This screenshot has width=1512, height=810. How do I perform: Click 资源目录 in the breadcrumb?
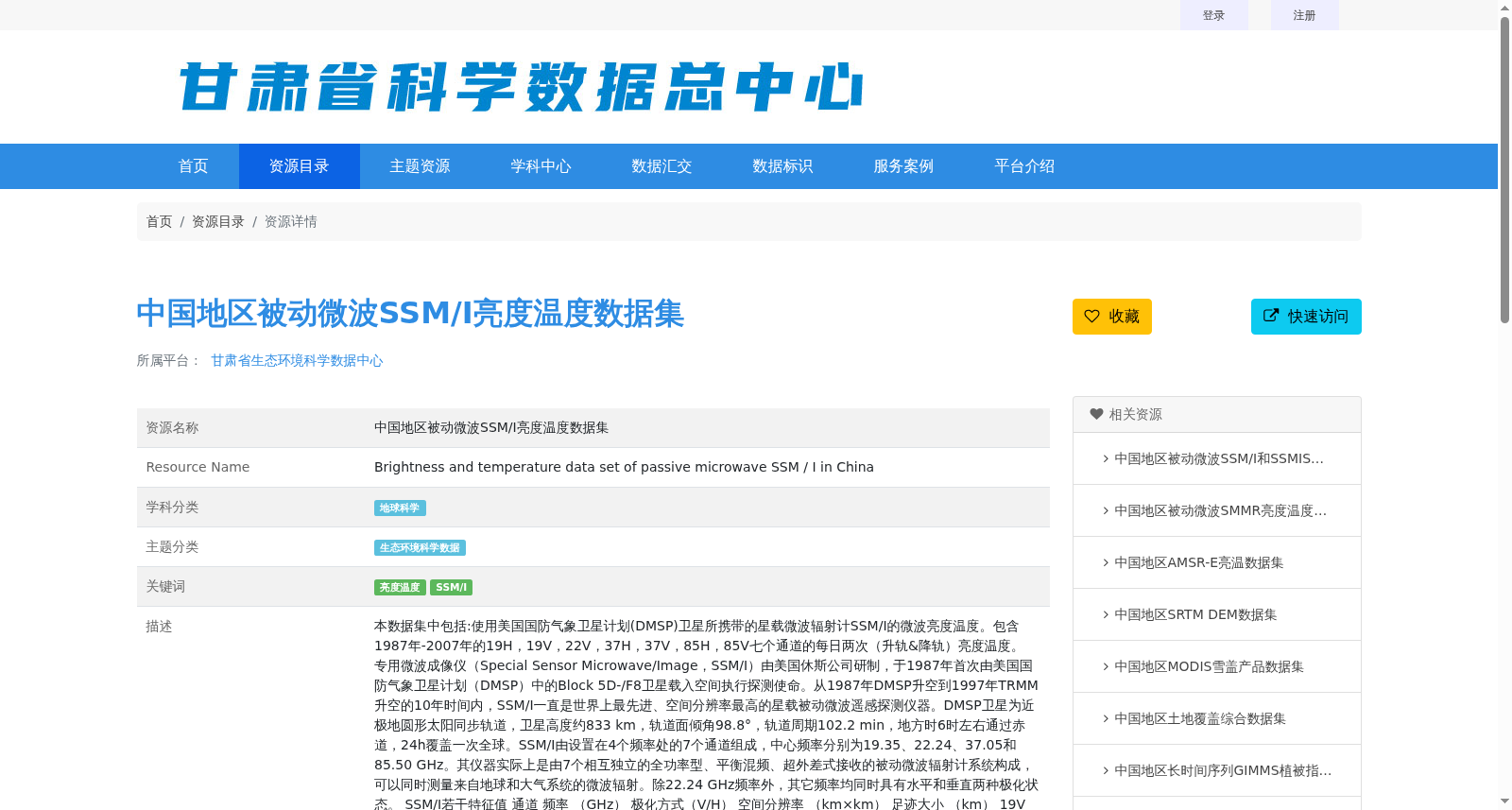218,222
